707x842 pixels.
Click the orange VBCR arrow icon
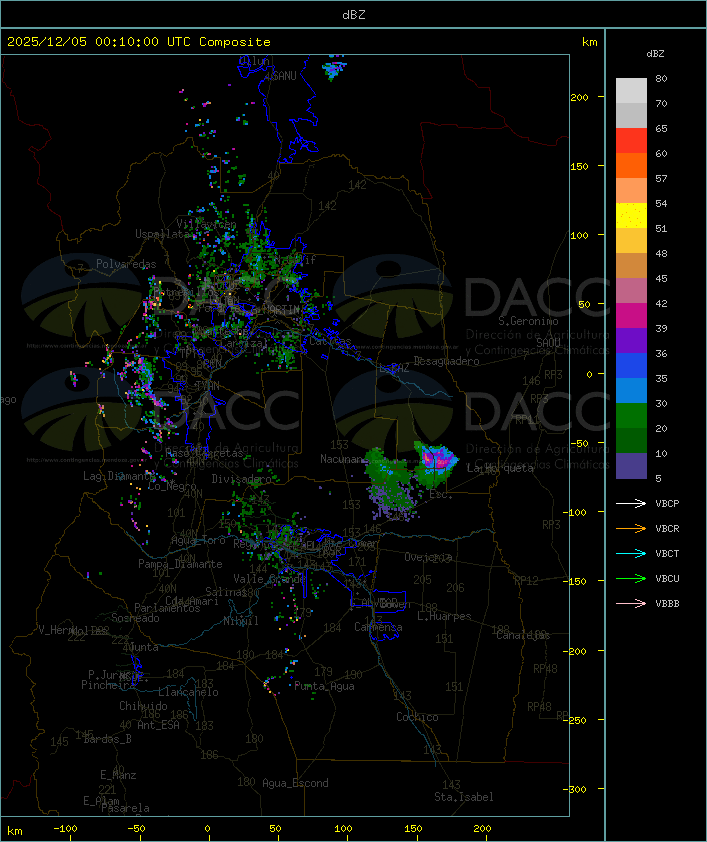(x=631, y=528)
